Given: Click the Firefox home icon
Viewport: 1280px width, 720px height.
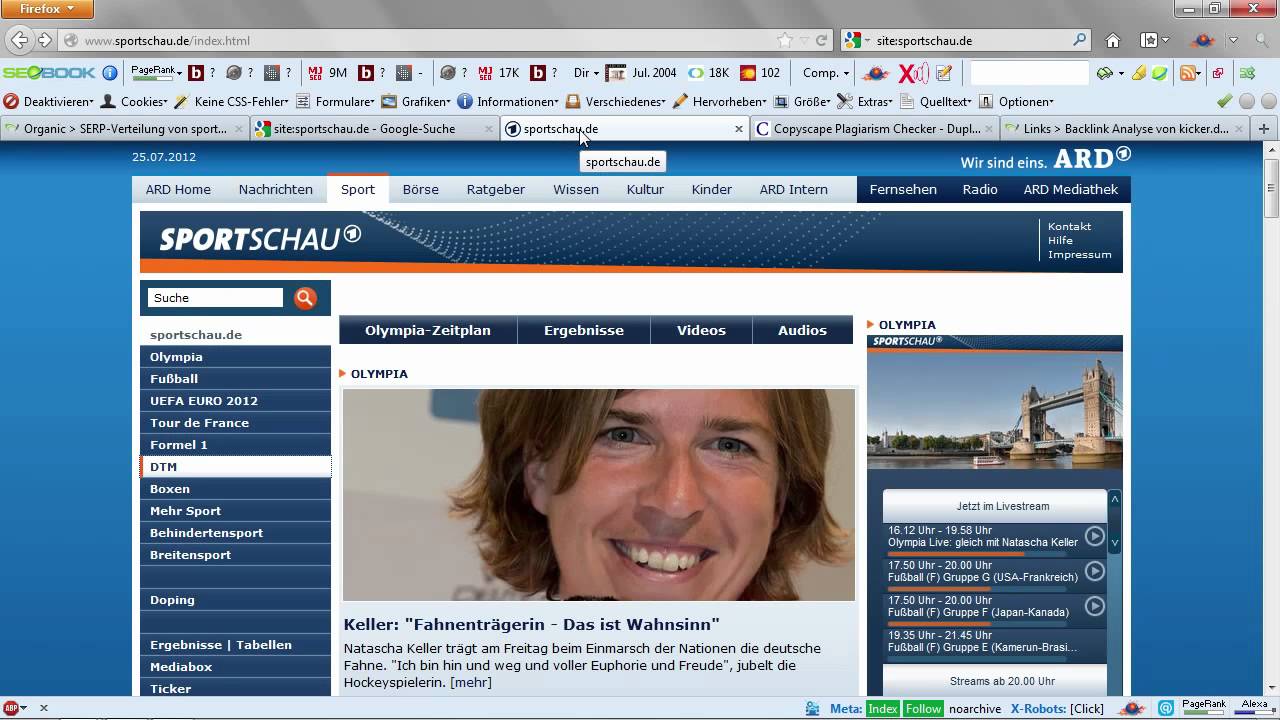Looking at the screenshot, I should [1113, 41].
